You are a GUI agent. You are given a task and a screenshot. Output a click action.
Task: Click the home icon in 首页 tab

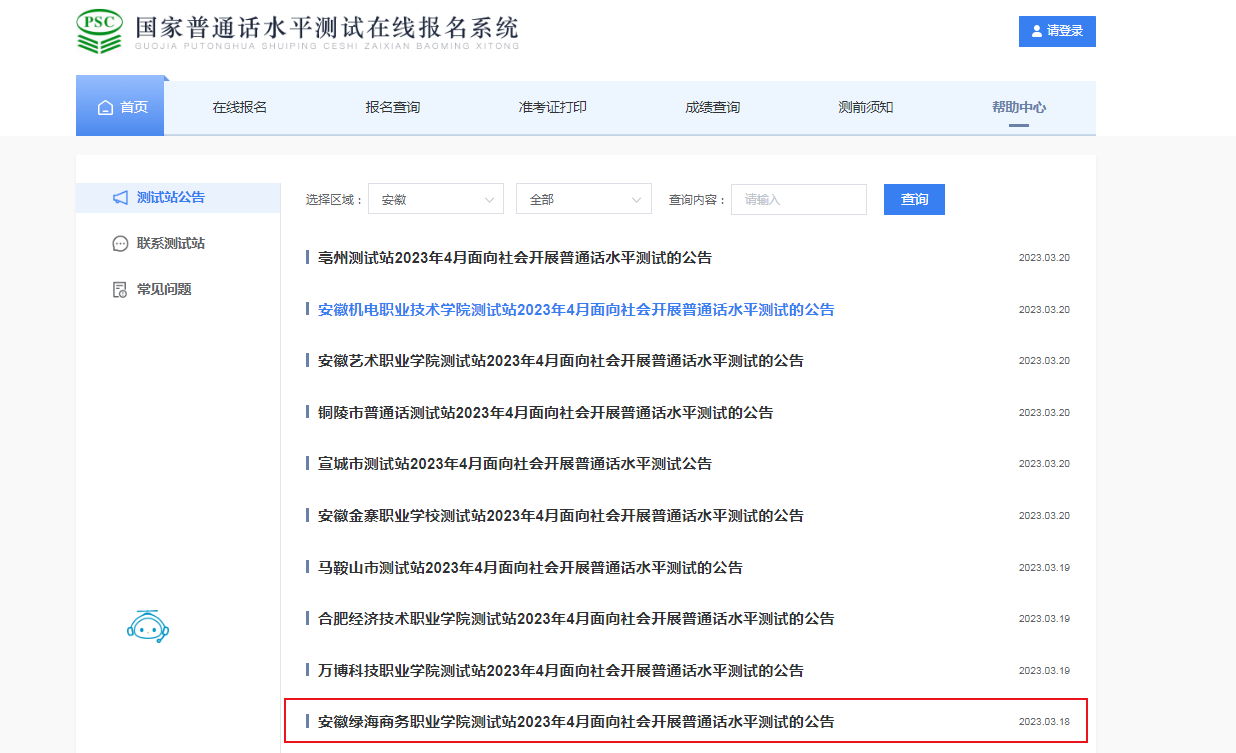click(x=105, y=108)
